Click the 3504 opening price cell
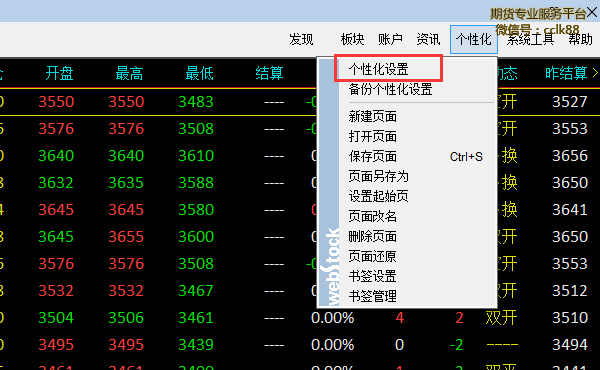Image resolution: width=600 pixels, height=370 pixels. coord(56,318)
